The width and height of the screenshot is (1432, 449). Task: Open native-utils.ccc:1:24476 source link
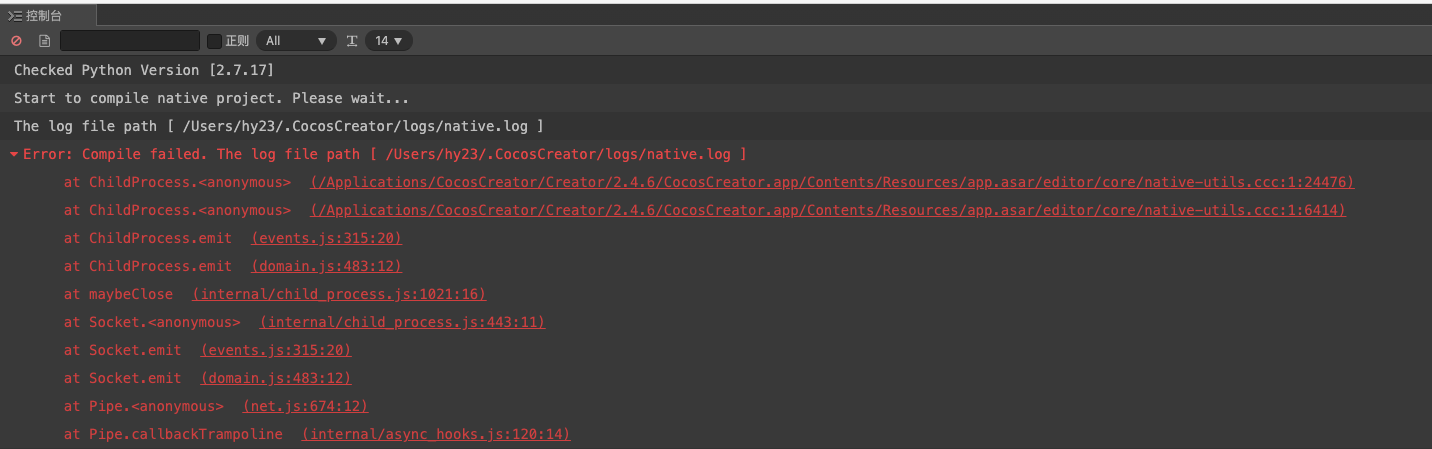click(832, 182)
